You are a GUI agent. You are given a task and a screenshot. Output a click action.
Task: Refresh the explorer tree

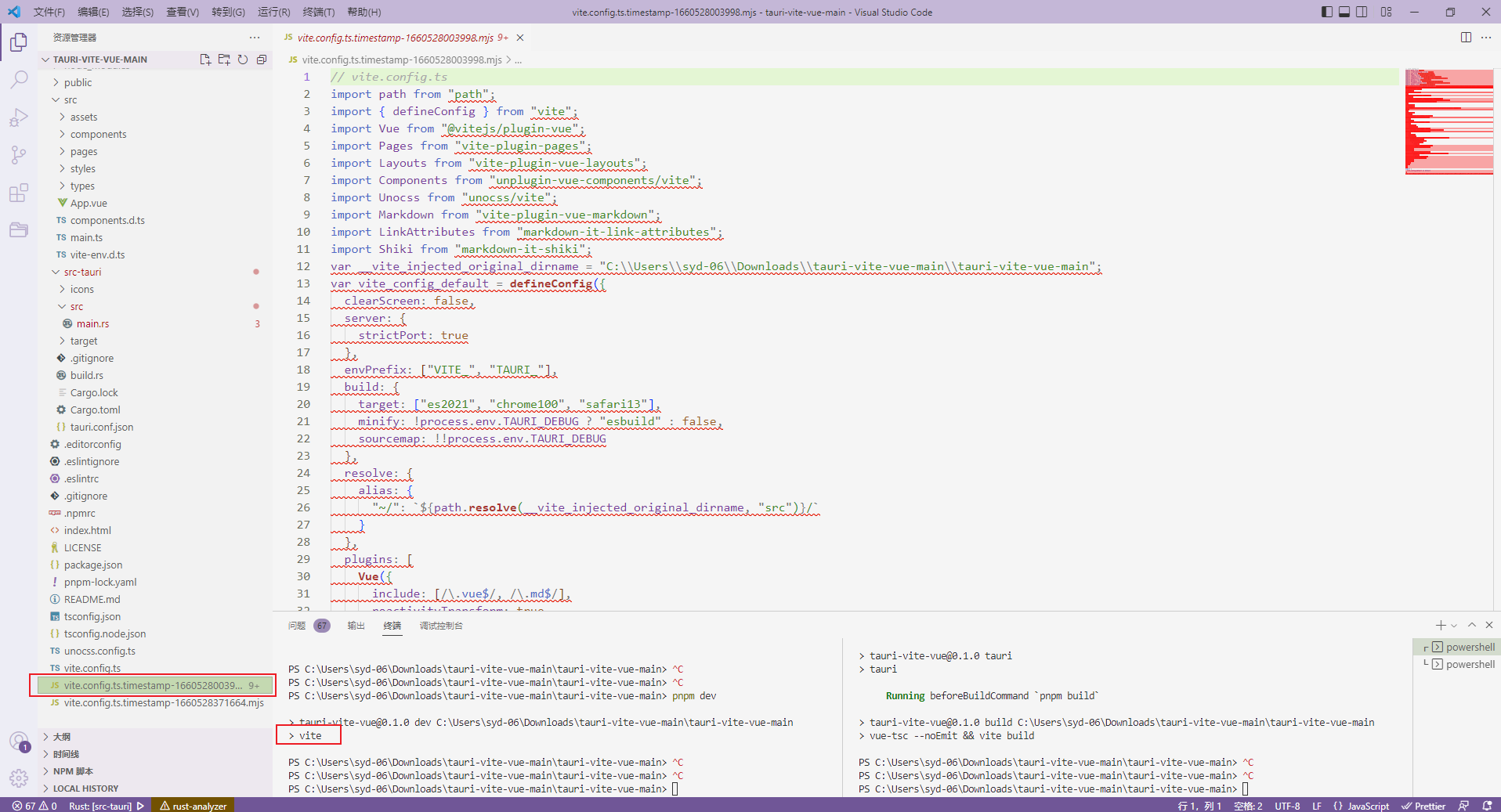243,60
